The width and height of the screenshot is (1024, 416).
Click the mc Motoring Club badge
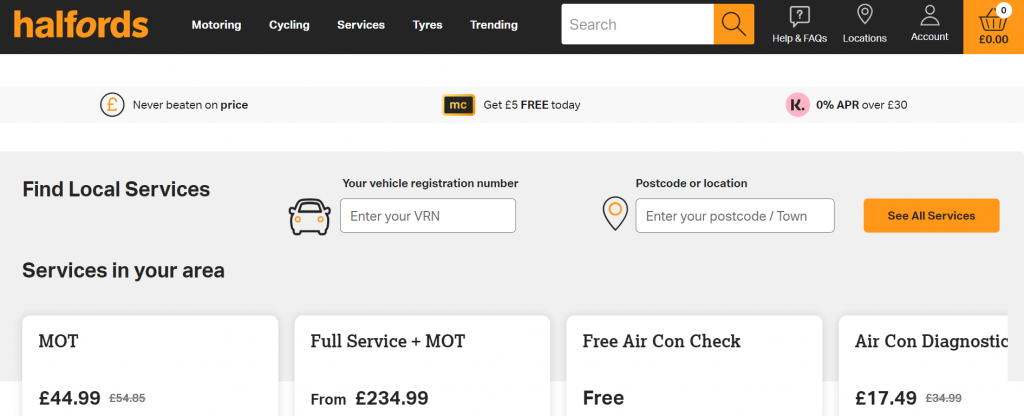tap(458, 104)
